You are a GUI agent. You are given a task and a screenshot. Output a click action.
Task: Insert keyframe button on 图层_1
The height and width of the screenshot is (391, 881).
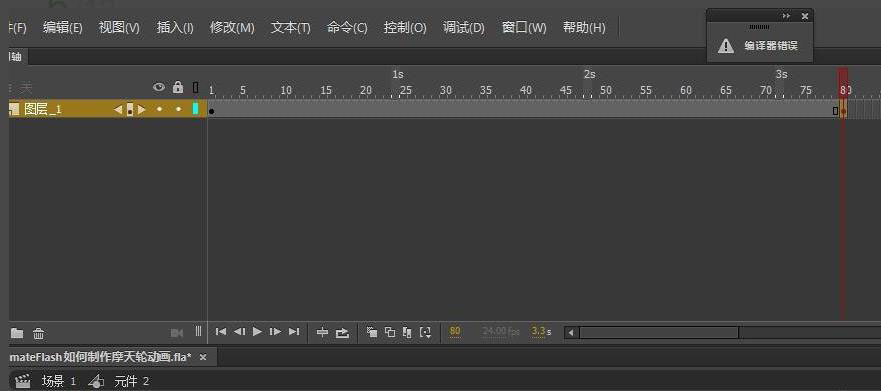pos(130,110)
